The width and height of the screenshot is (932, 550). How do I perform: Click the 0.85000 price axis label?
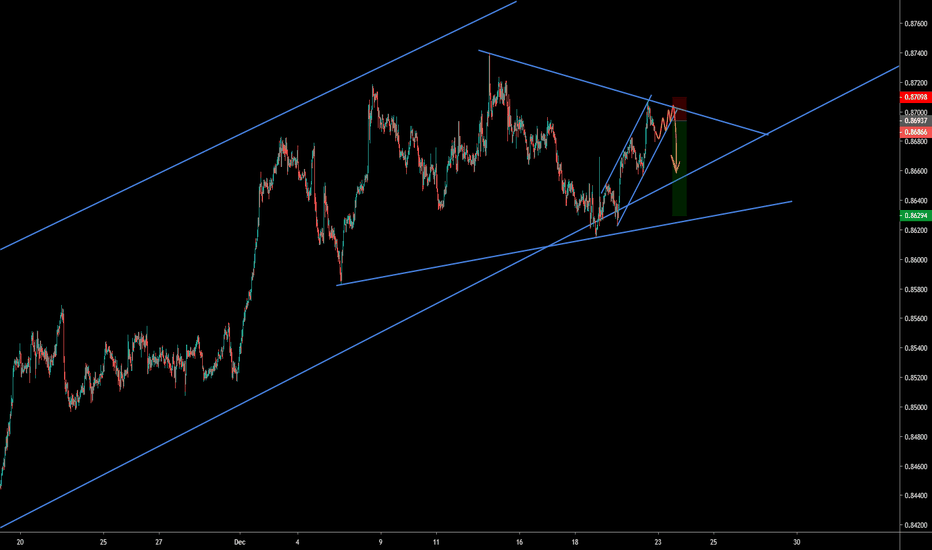pyautogui.click(x=915, y=408)
